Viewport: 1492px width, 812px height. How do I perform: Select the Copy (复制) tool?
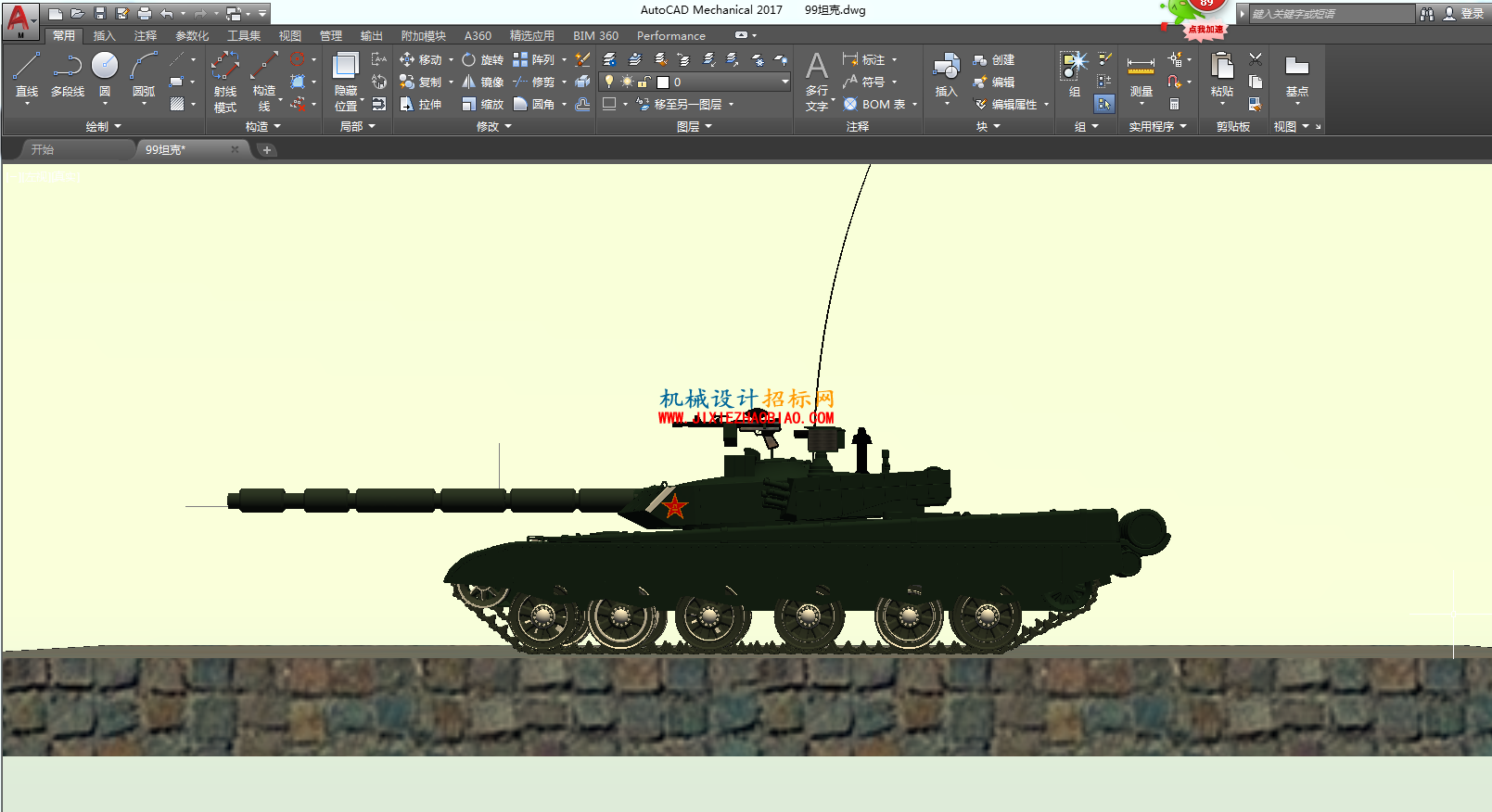[420, 82]
